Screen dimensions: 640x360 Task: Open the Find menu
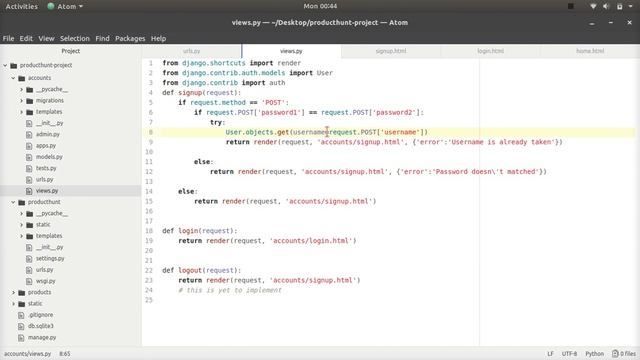click(x=102, y=38)
